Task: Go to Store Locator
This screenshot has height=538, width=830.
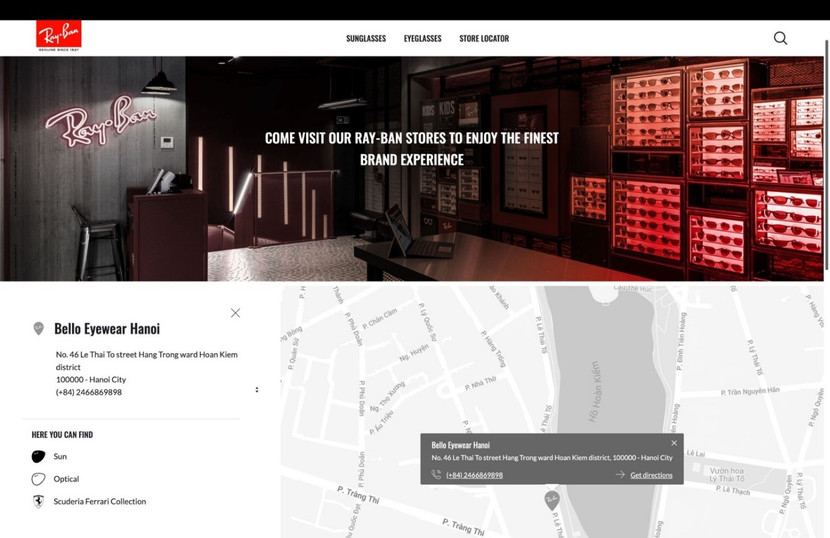Action: 484,38
